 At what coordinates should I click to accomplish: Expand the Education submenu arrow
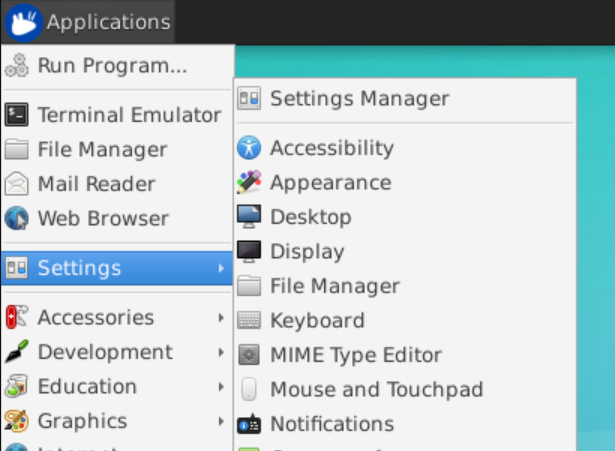(220, 387)
